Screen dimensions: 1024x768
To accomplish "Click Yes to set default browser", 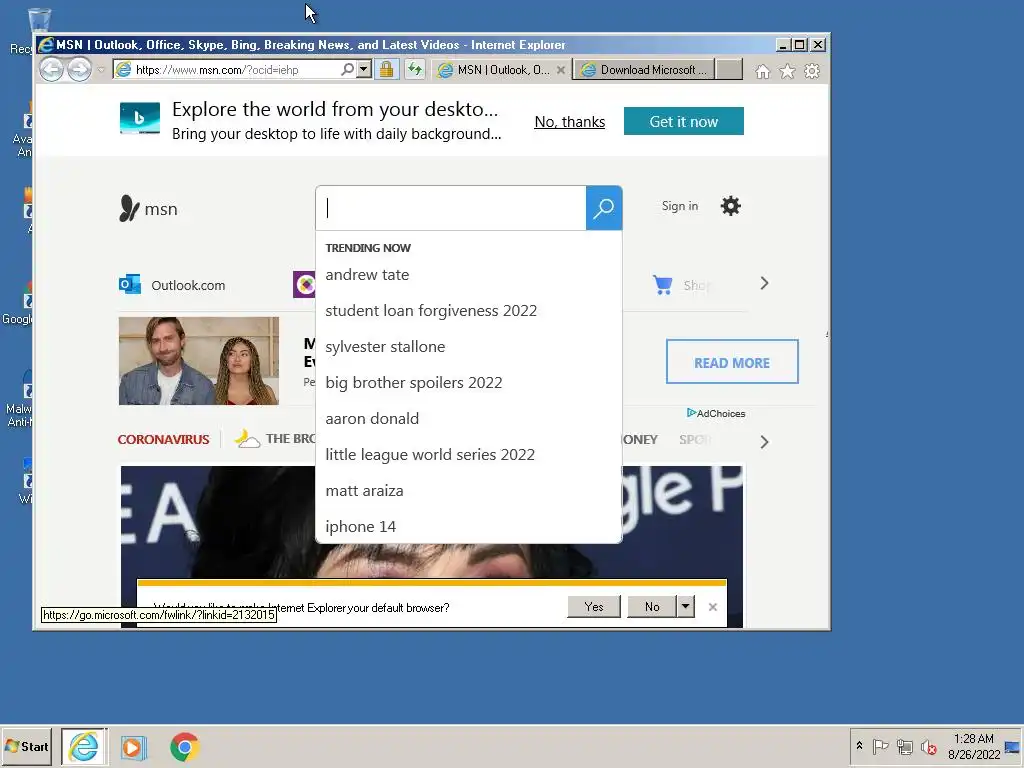I will (x=594, y=607).
